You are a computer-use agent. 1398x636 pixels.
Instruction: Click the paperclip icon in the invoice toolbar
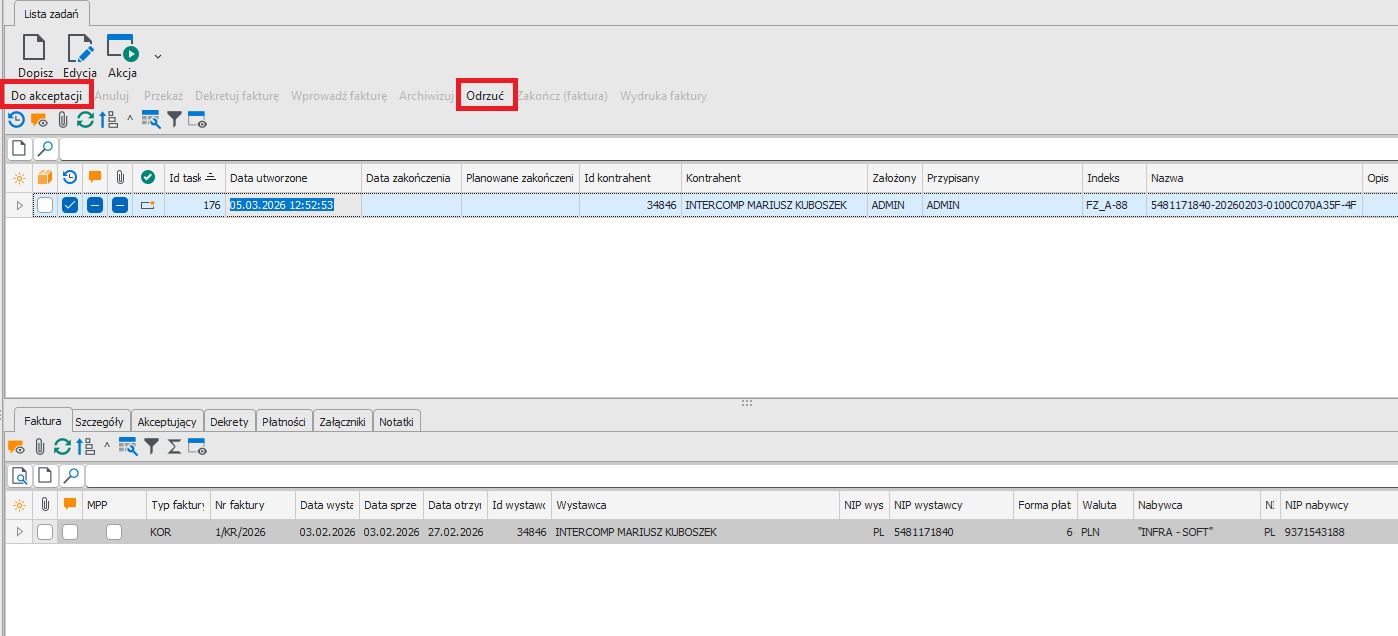click(x=40, y=447)
